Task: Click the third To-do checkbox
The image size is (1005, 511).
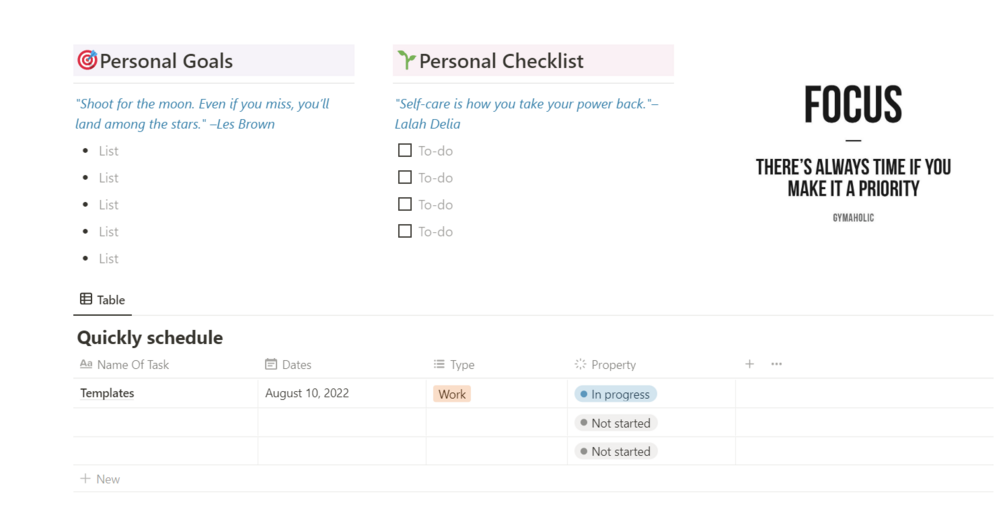Action: [405, 204]
